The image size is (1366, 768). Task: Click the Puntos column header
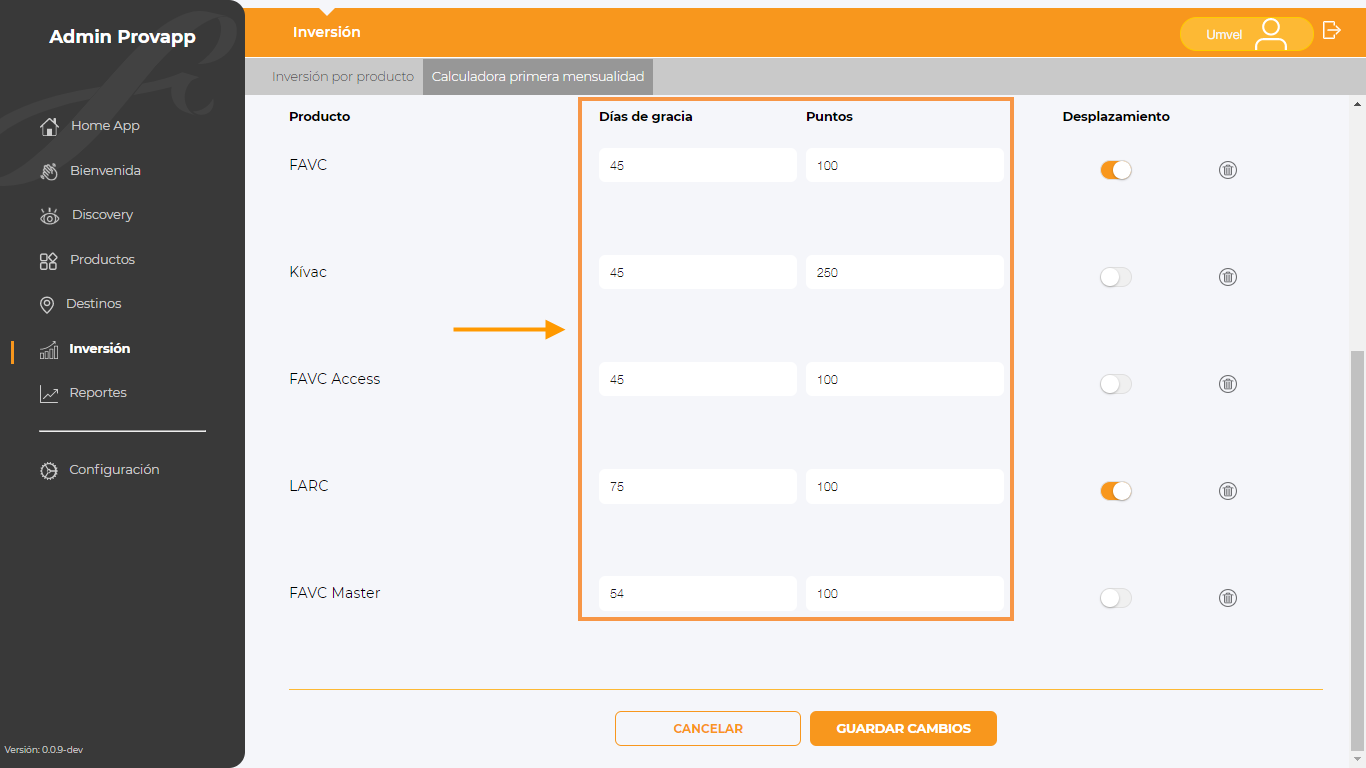pyautogui.click(x=829, y=116)
